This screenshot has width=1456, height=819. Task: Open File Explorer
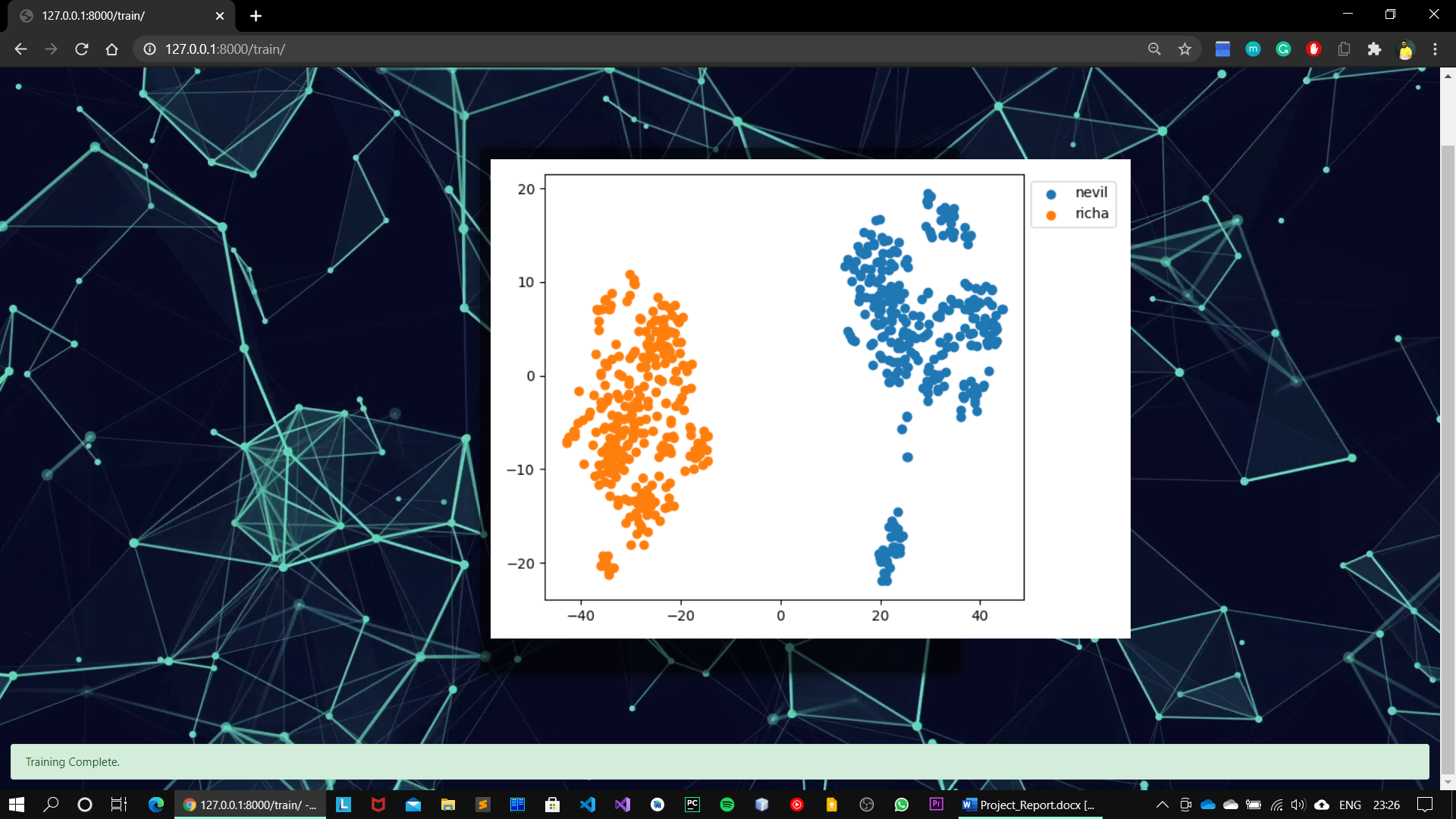coord(448,805)
